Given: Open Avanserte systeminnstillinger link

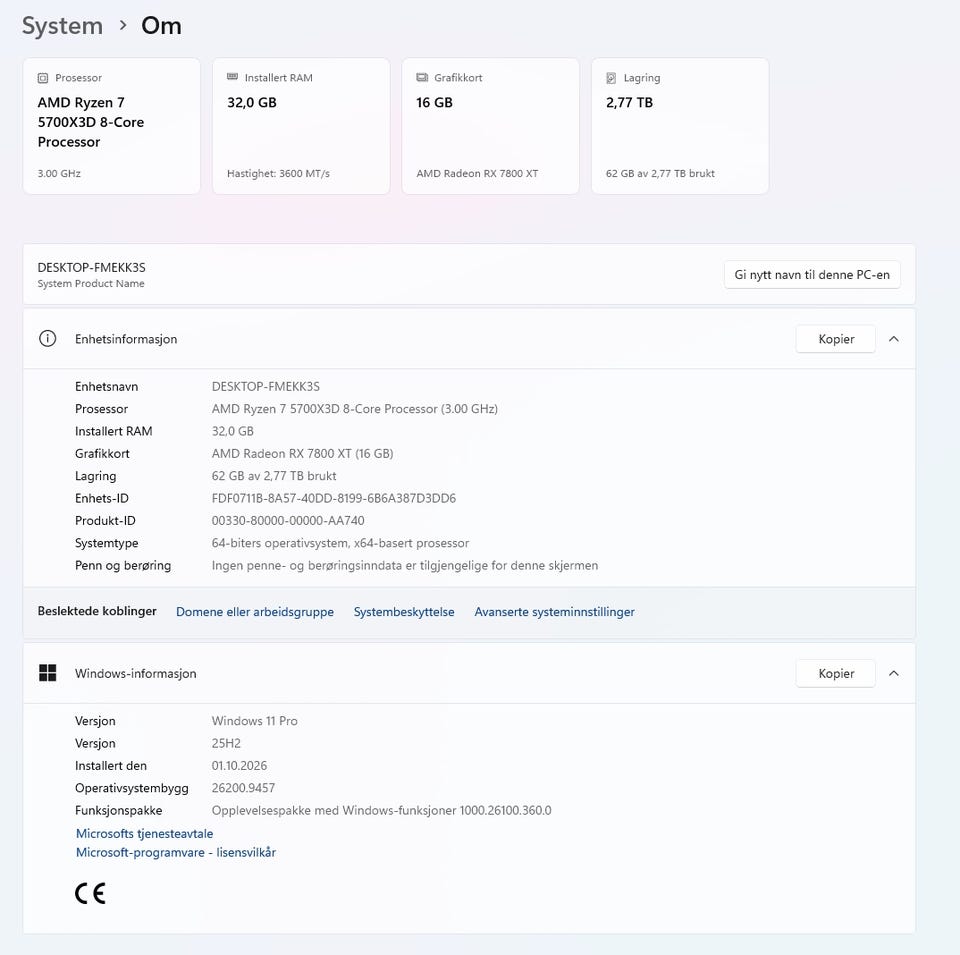Looking at the screenshot, I should [x=554, y=612].
